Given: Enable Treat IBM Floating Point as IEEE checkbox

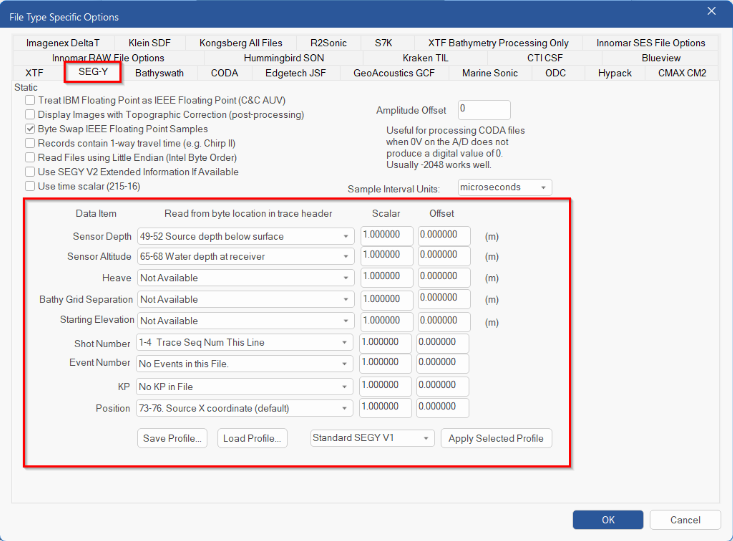Looking at the screenshot, I should (30, 100).
